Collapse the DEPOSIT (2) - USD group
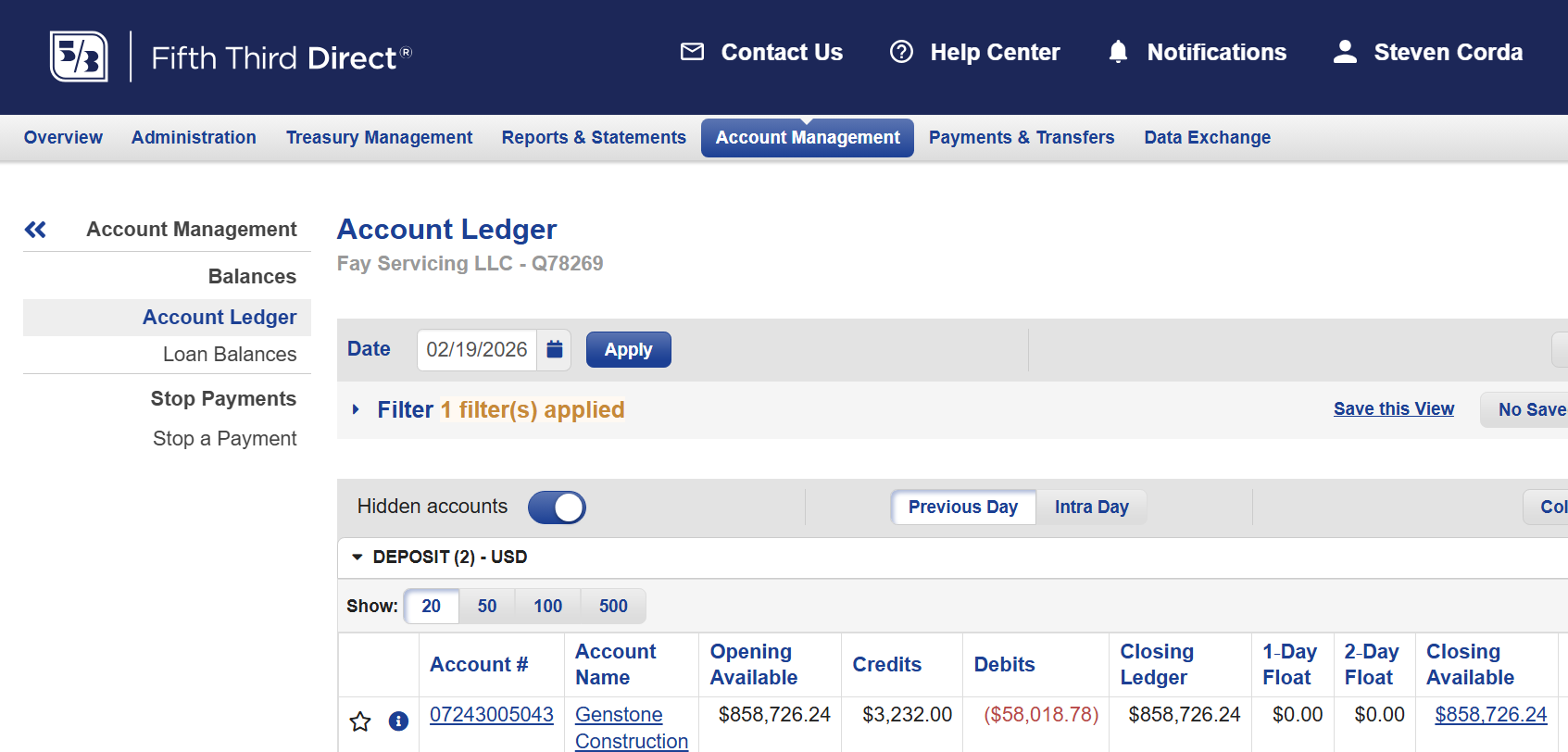 click(x=358, y=558)
